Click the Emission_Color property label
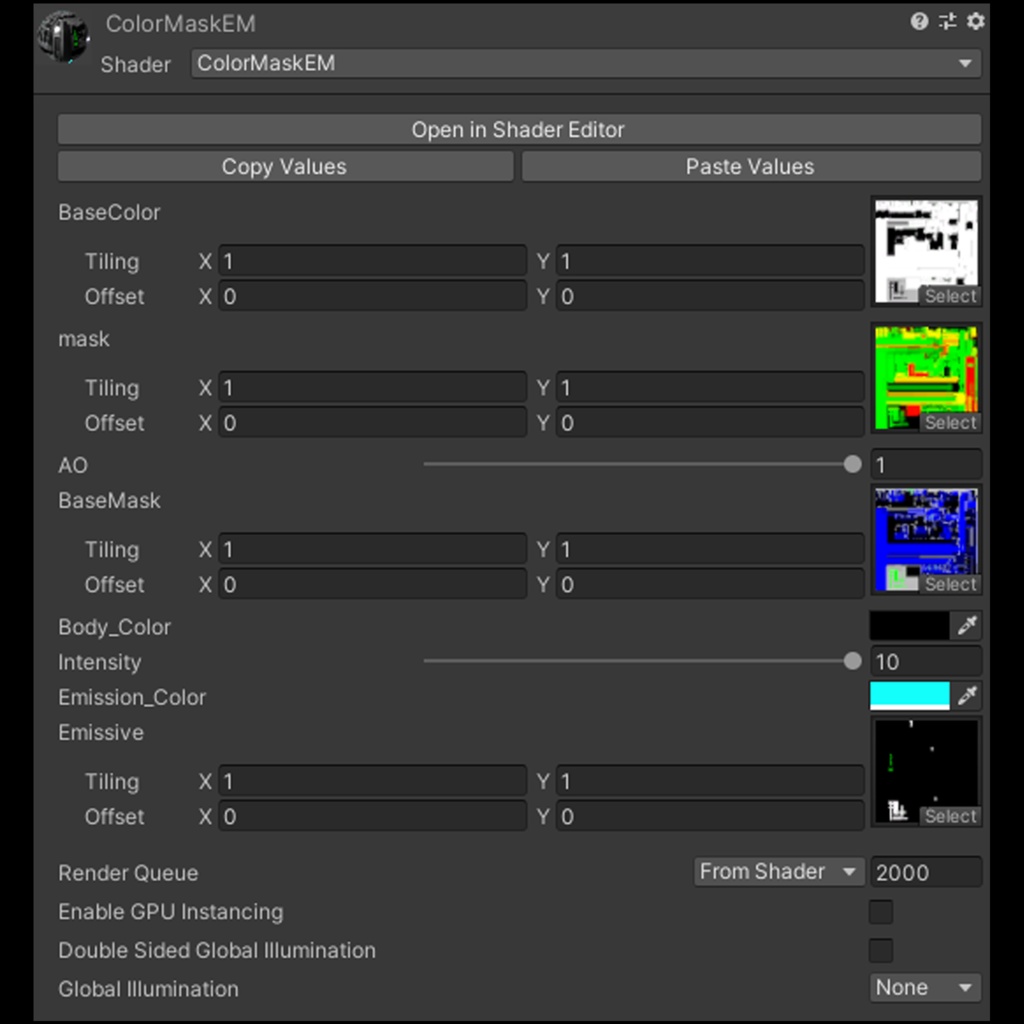The width and height of the screenshot is (1024, 1024). tap(132, 697)
